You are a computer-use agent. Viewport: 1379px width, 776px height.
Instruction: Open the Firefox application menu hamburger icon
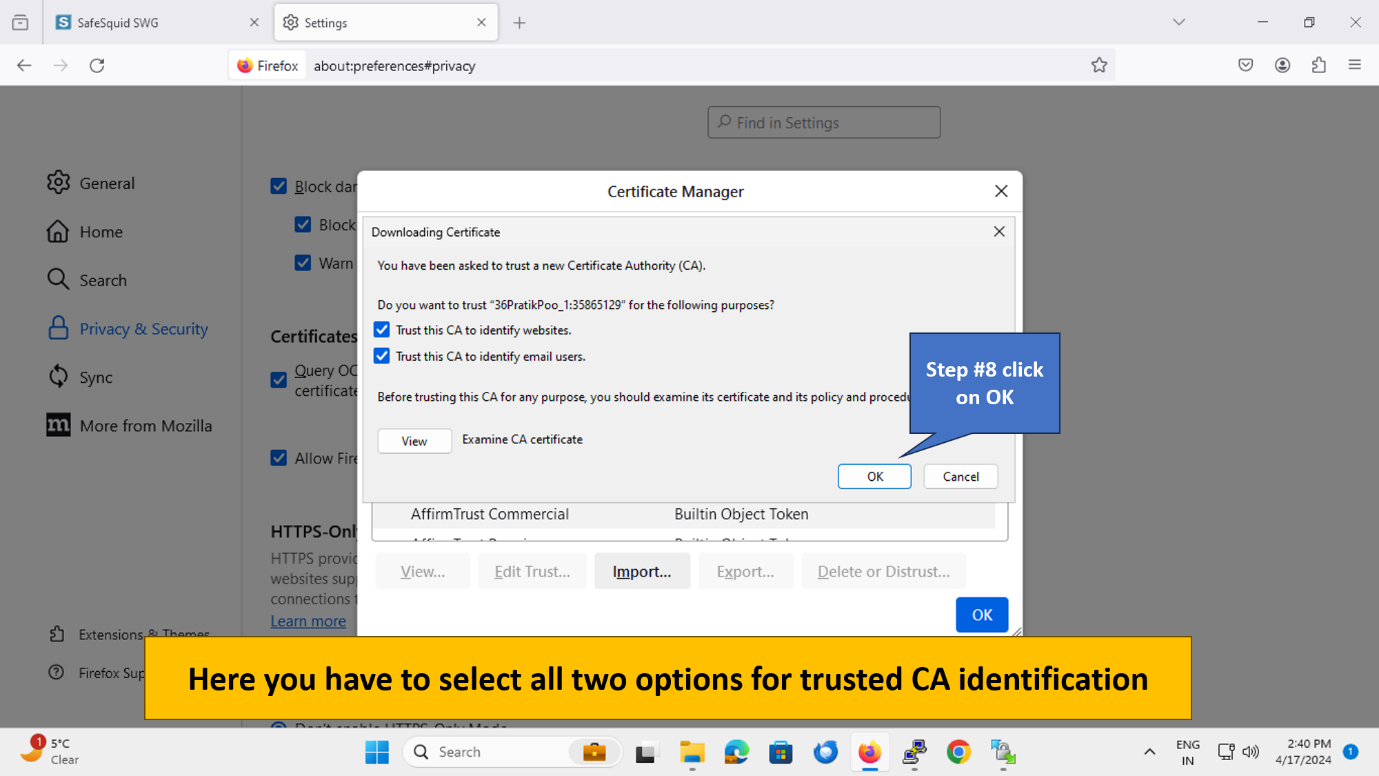(x=1355, y=65)
